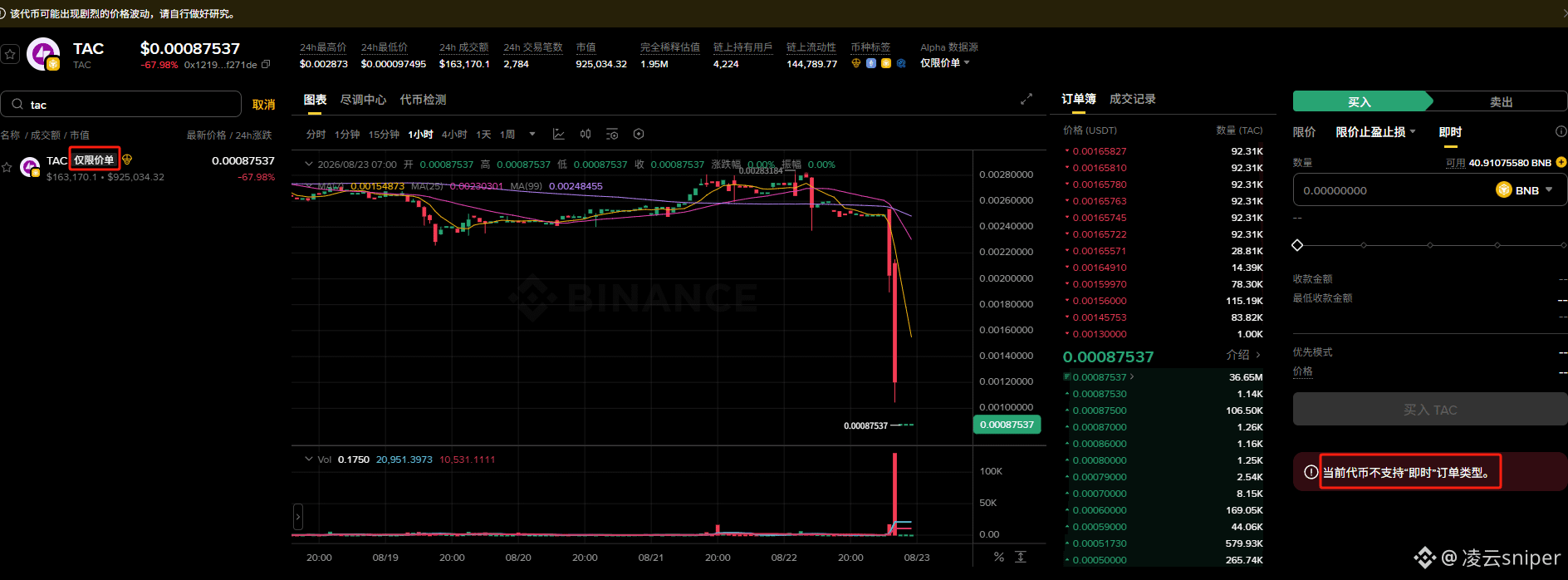Open the chart display options icon
Screen dimensions: 1568x580
tap(612, 134)
